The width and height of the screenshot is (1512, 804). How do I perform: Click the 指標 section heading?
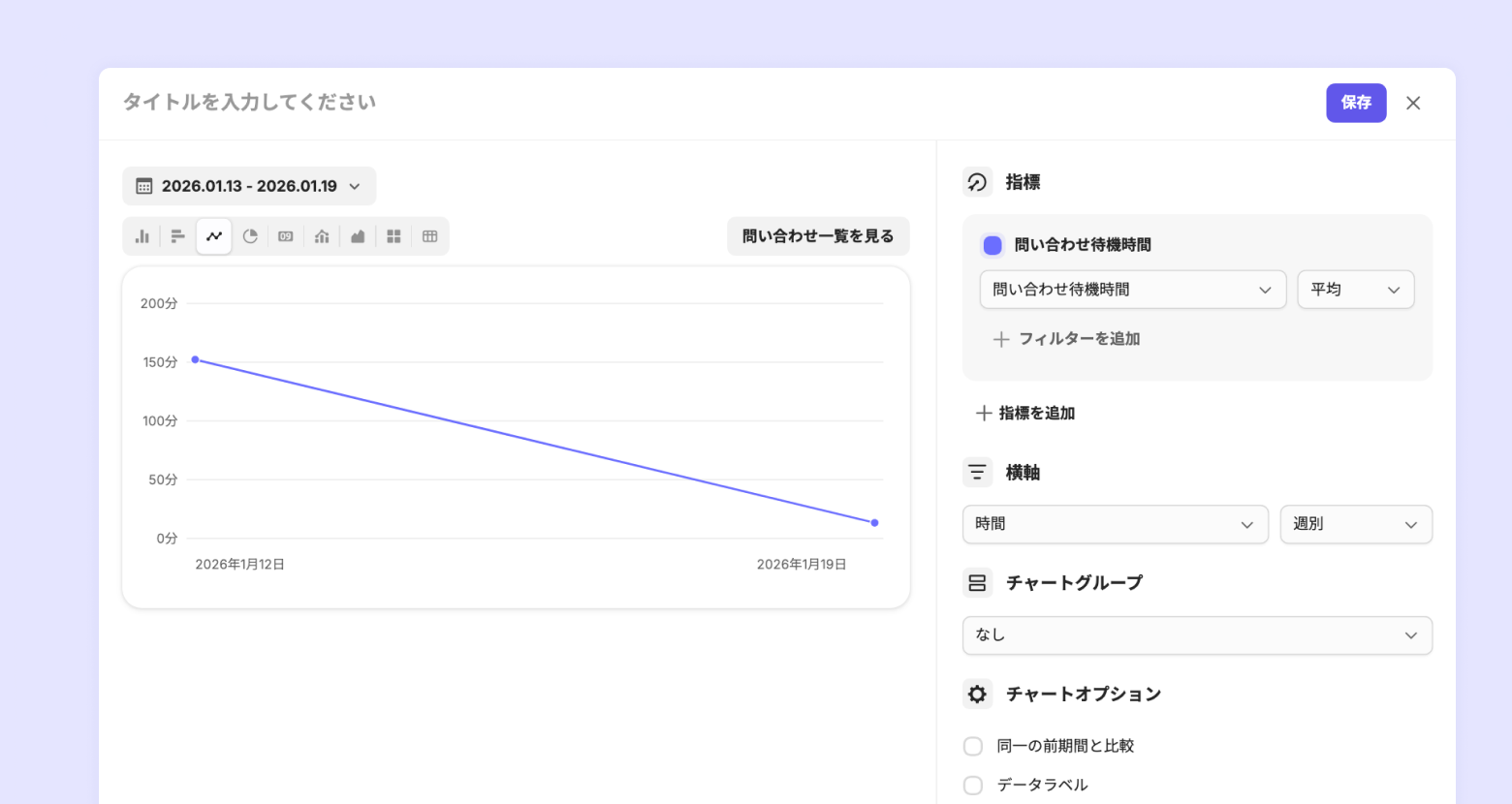point(1023,182)
